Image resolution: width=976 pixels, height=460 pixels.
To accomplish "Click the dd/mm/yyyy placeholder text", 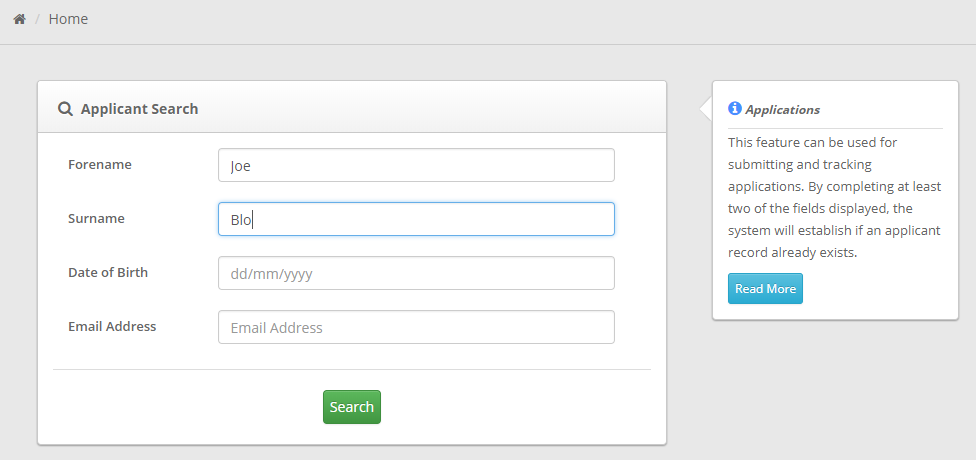I will click(x=271, y=274).
